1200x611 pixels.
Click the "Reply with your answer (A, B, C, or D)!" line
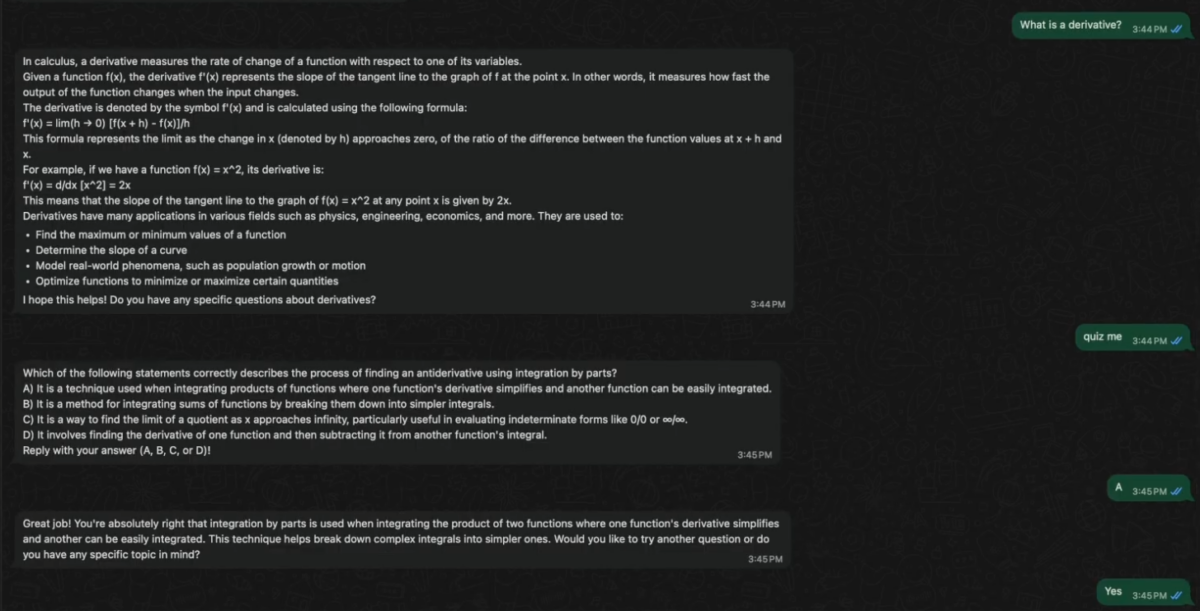[x=116, y=450]
